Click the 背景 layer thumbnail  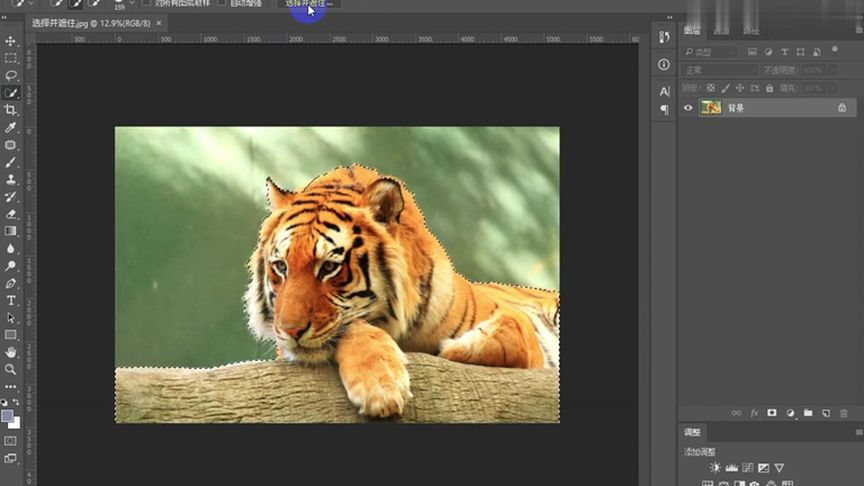point(711,108)
